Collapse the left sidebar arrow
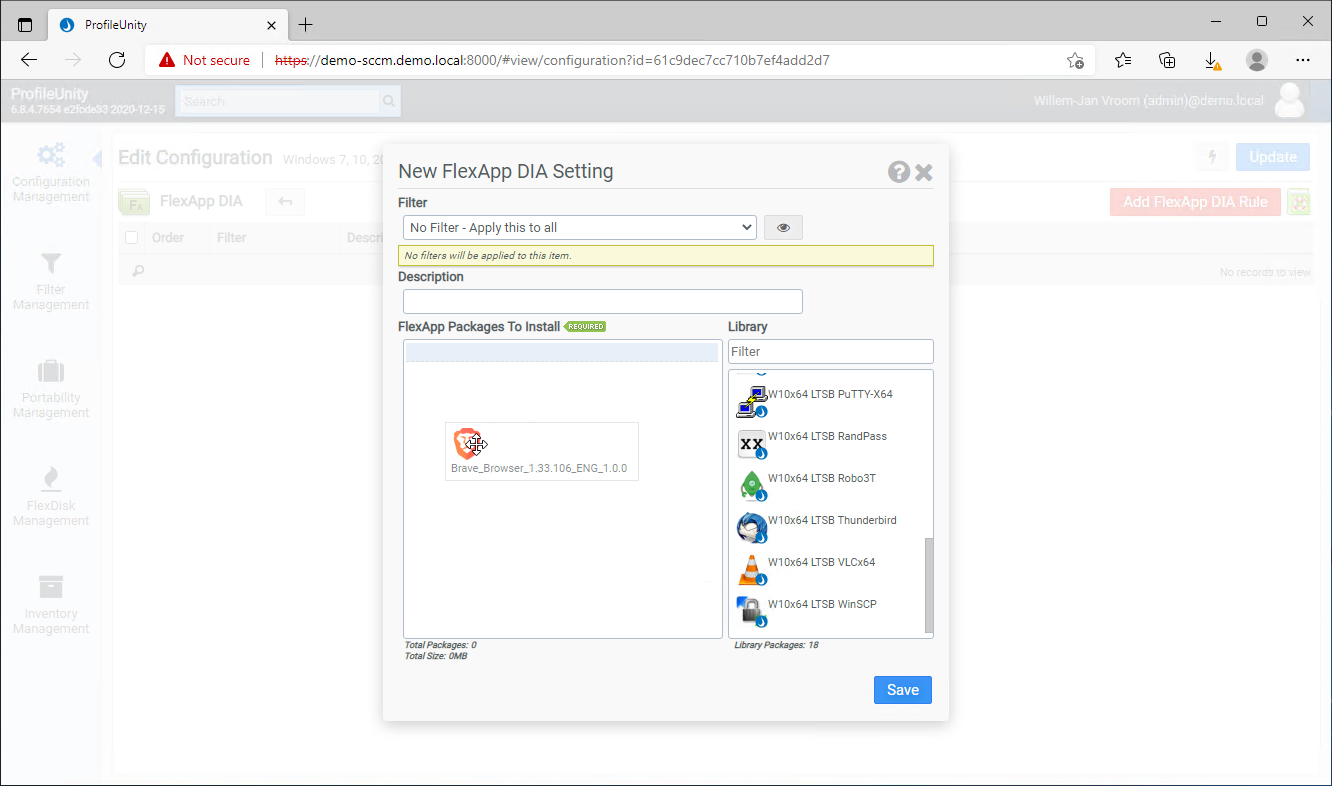 (97, 159)
